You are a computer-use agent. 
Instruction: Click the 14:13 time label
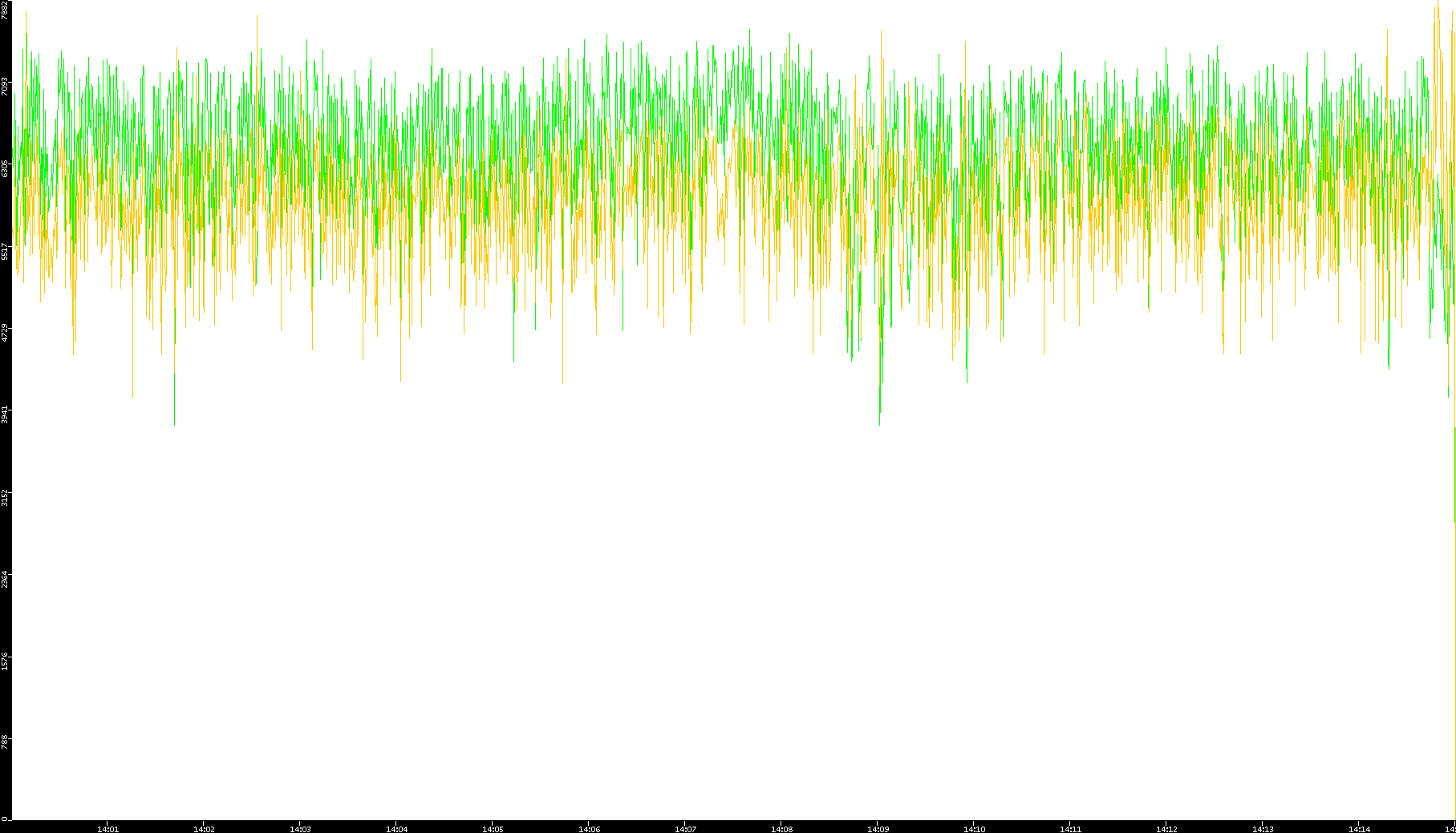(1263, 829)
